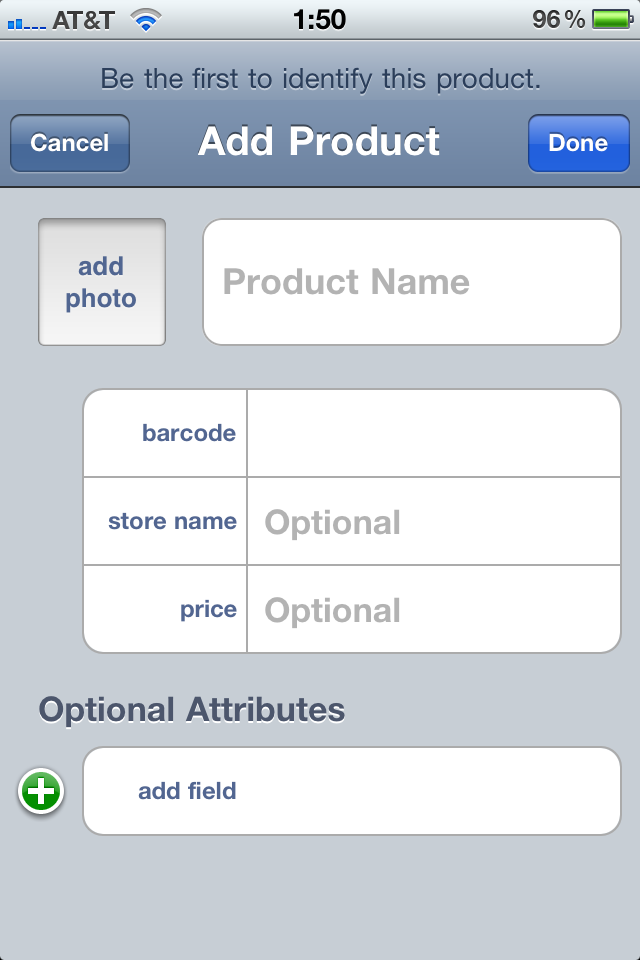Tap the battery icon in status bar
This screenshot has height=960, width=640.
pos(610,20)
